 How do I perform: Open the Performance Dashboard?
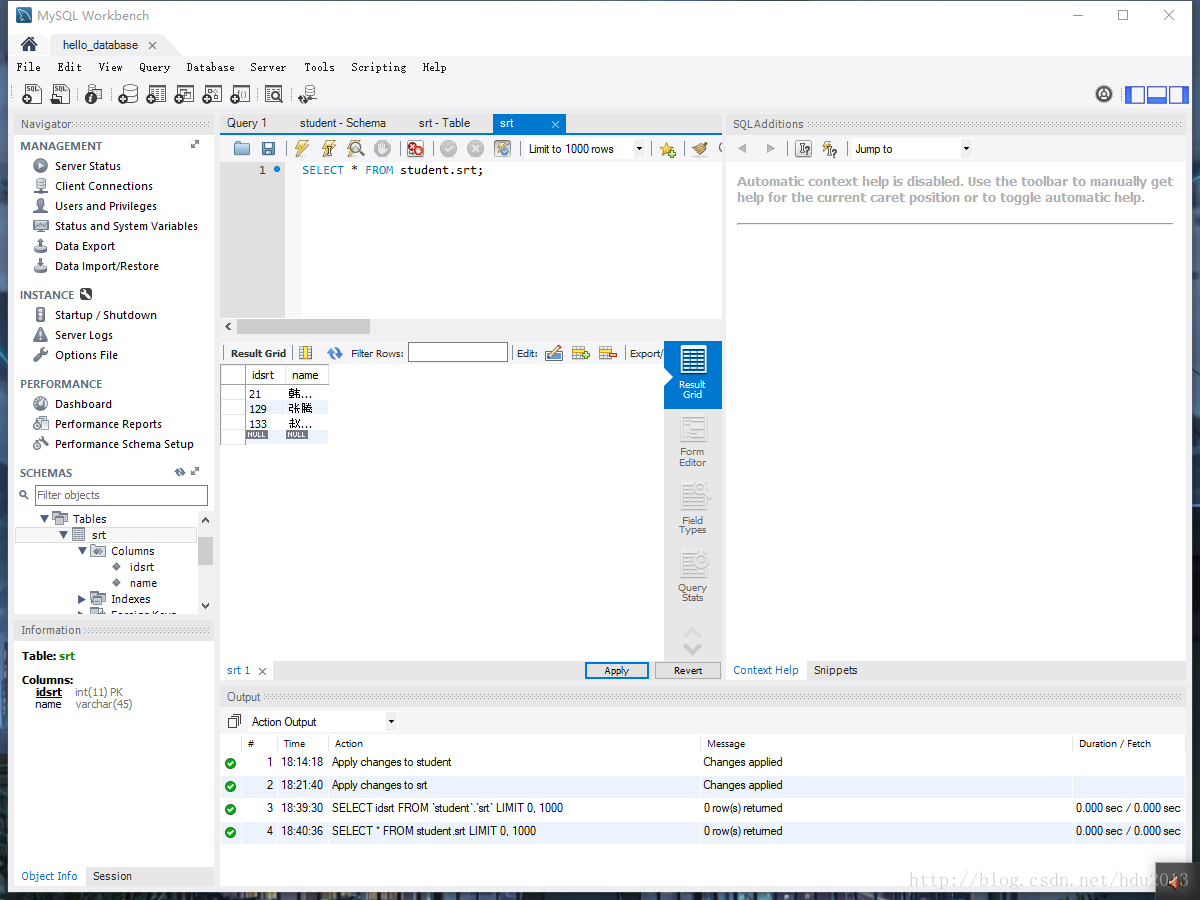tap(83, 404)
